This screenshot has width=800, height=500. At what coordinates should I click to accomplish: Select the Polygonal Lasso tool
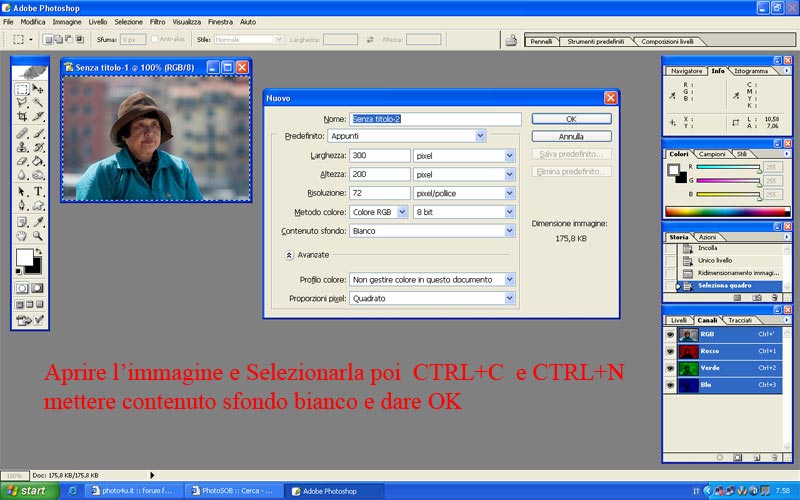tap(22, 103)
